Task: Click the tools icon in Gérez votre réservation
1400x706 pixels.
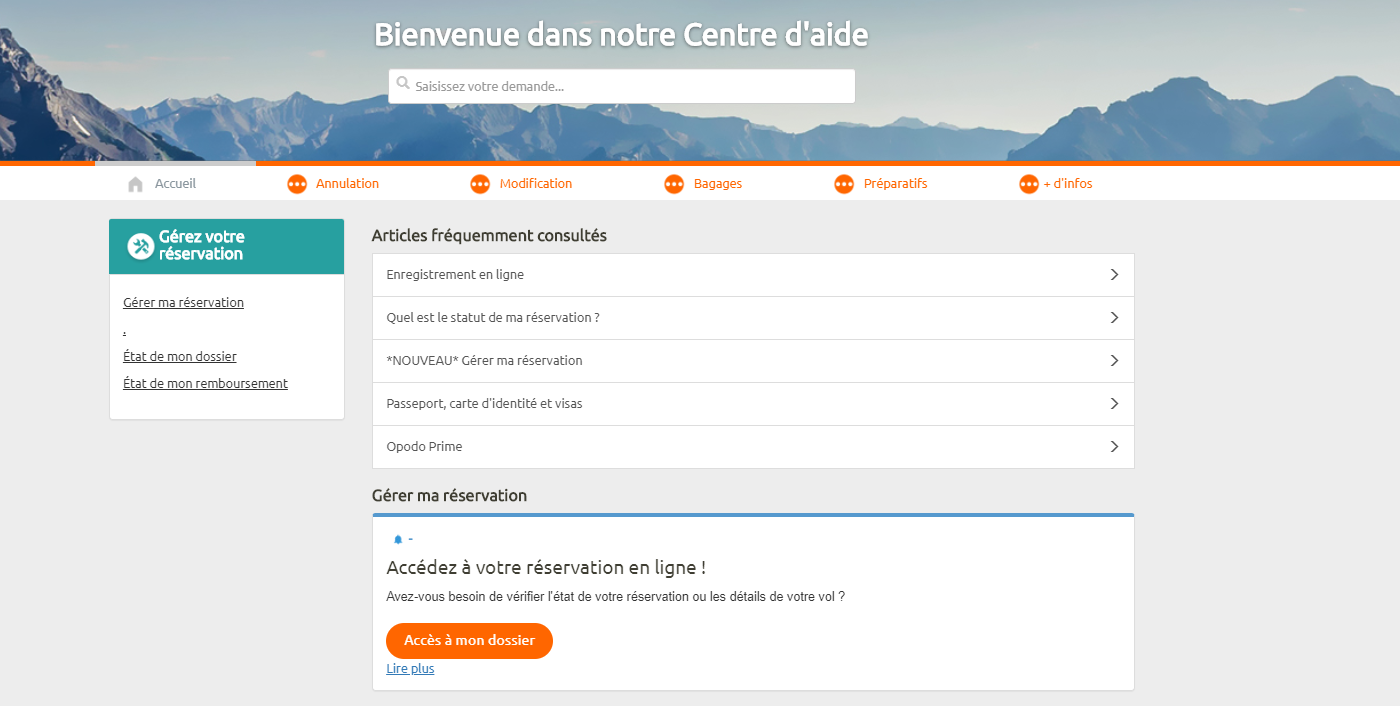Action: 141,246
